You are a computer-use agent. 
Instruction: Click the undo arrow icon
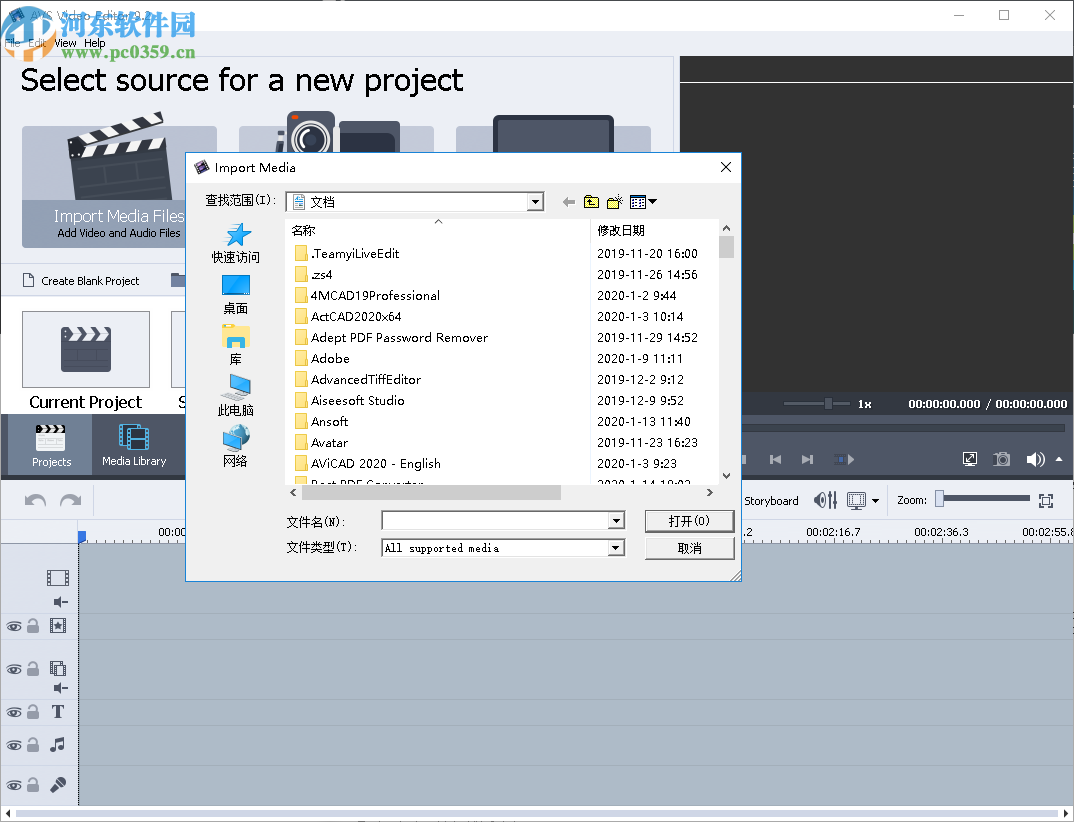click(x=36, y=500)
